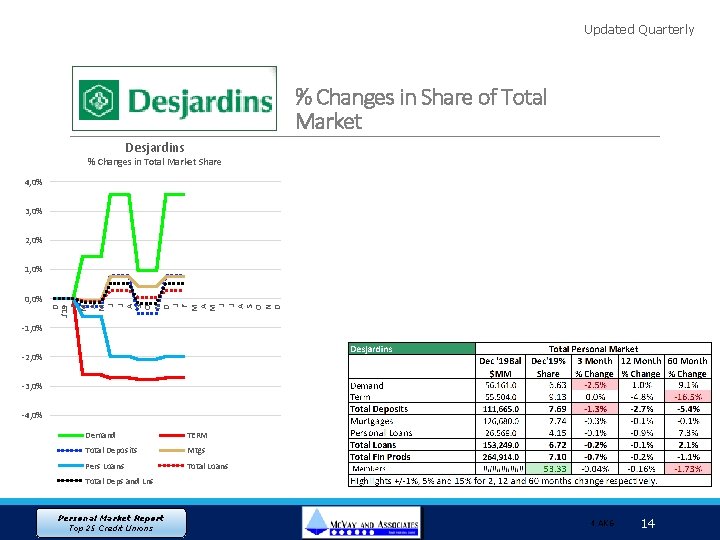Viewport: 720px width, 540px height.
Task: Click the tan Mtgs legend entry
Action: tap(182, 450)
